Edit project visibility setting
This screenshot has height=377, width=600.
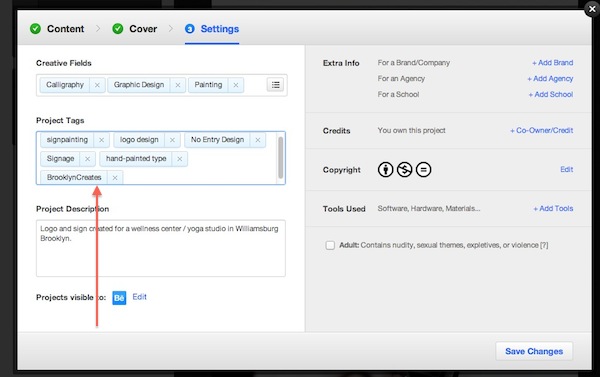click(140, 297)
